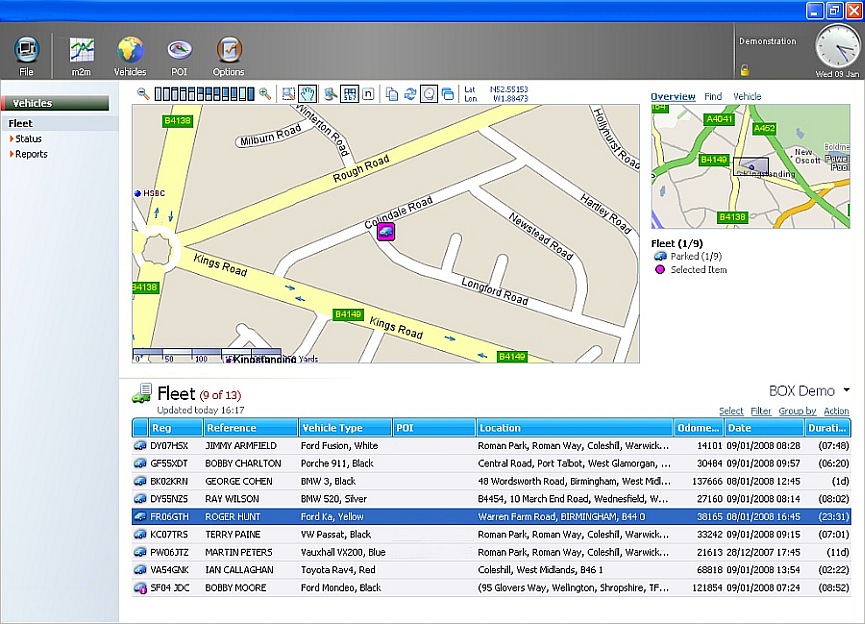Screen dimensions: 865x624
Task: Expand the Status tree item
Action: click(28, 139)
